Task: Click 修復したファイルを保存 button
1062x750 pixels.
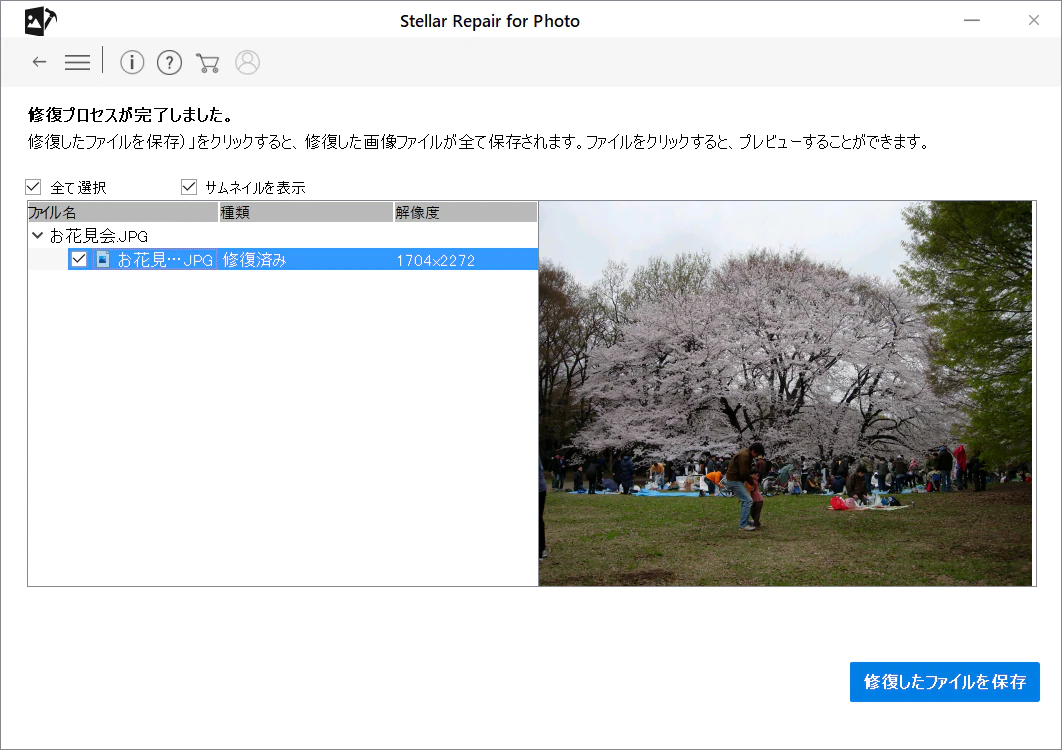Action: 944,682
